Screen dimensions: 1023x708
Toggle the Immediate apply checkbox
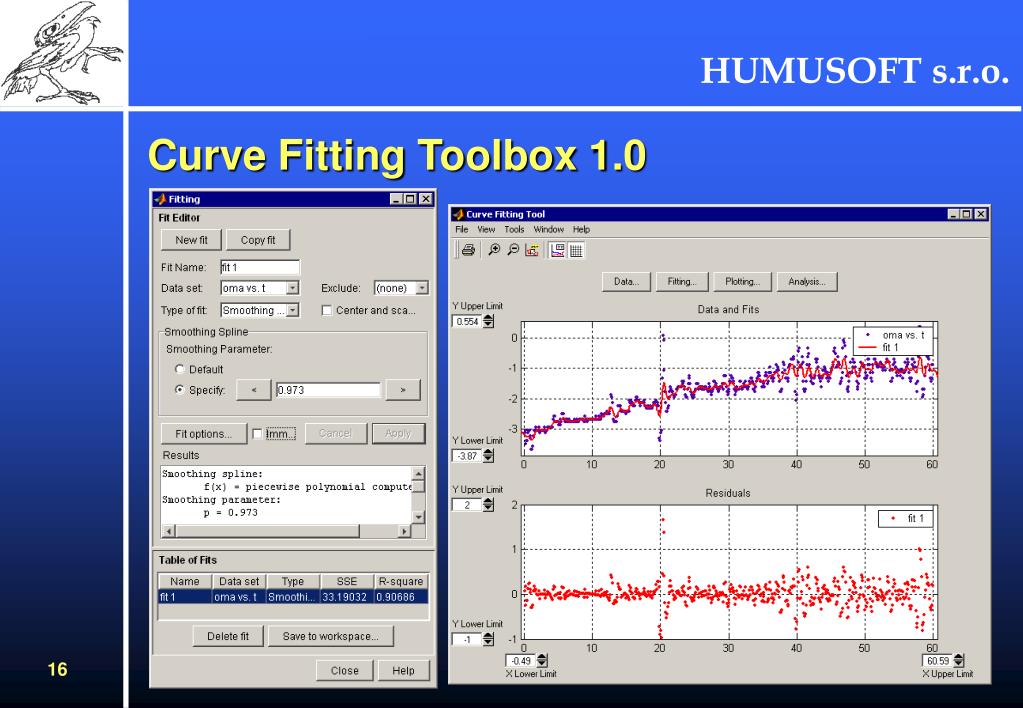[257, 434]
